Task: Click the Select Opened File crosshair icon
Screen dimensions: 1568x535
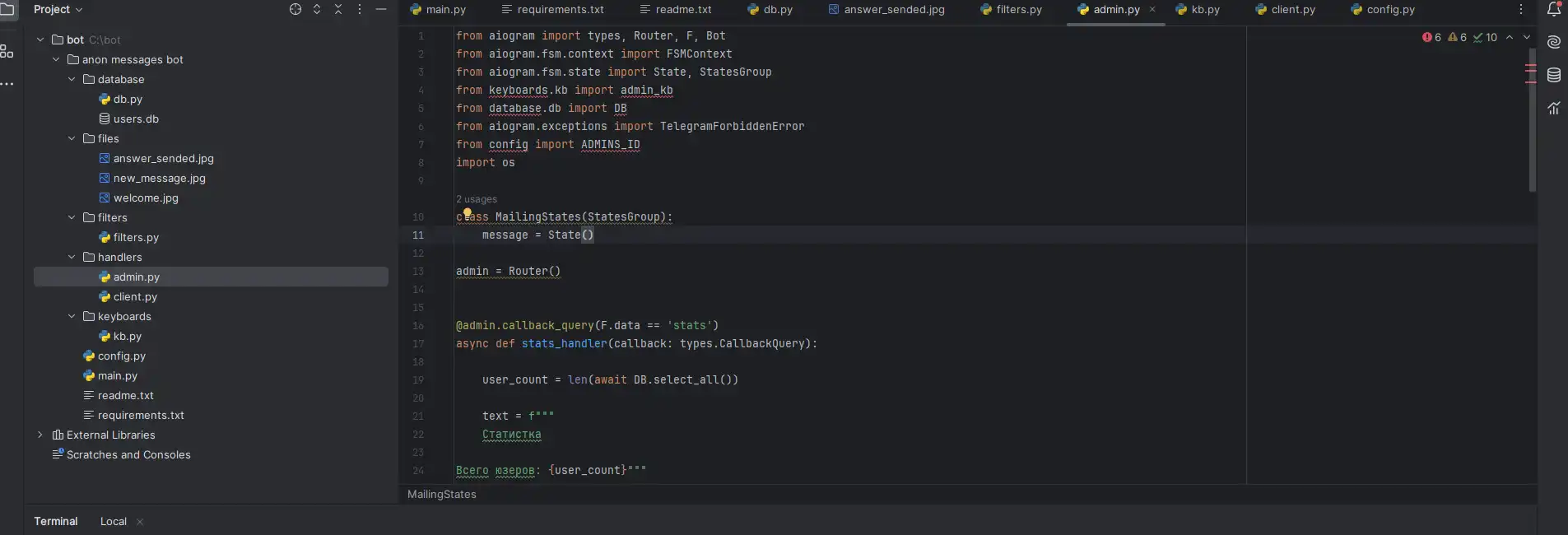Action: 295,9
